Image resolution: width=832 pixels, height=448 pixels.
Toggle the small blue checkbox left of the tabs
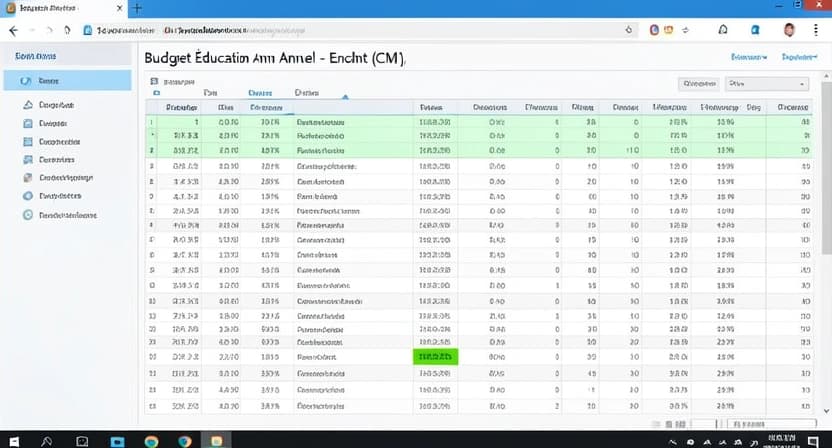(x=157, y=93)
